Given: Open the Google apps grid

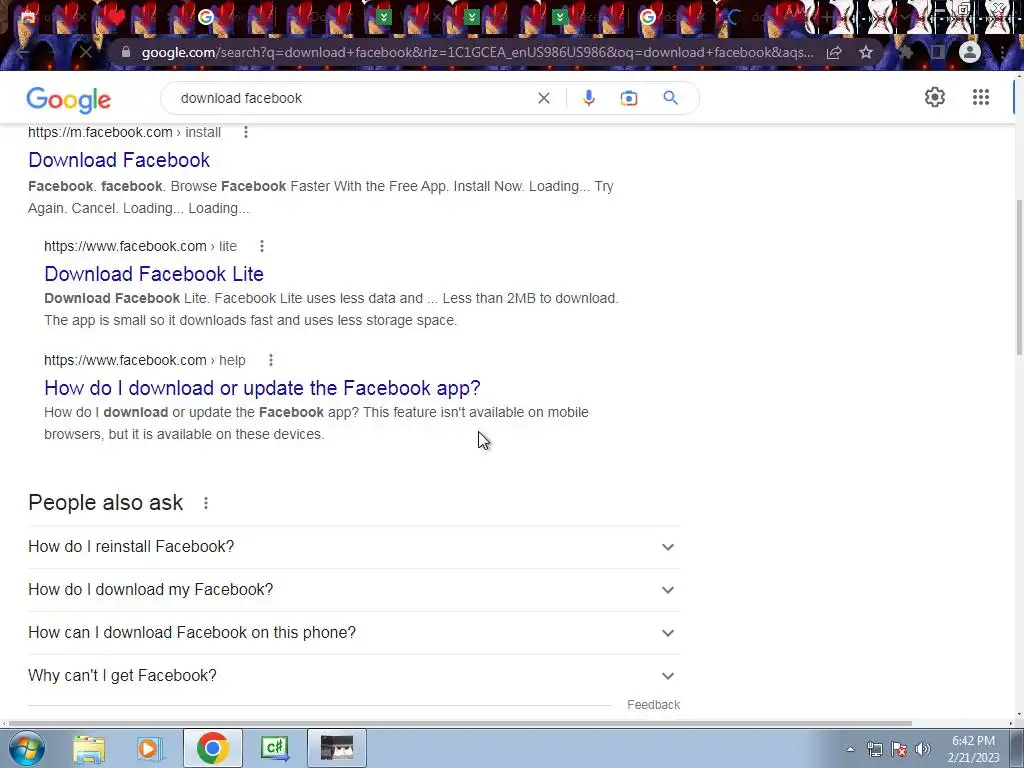Looking at the screenshot, I should coord(980,97).
